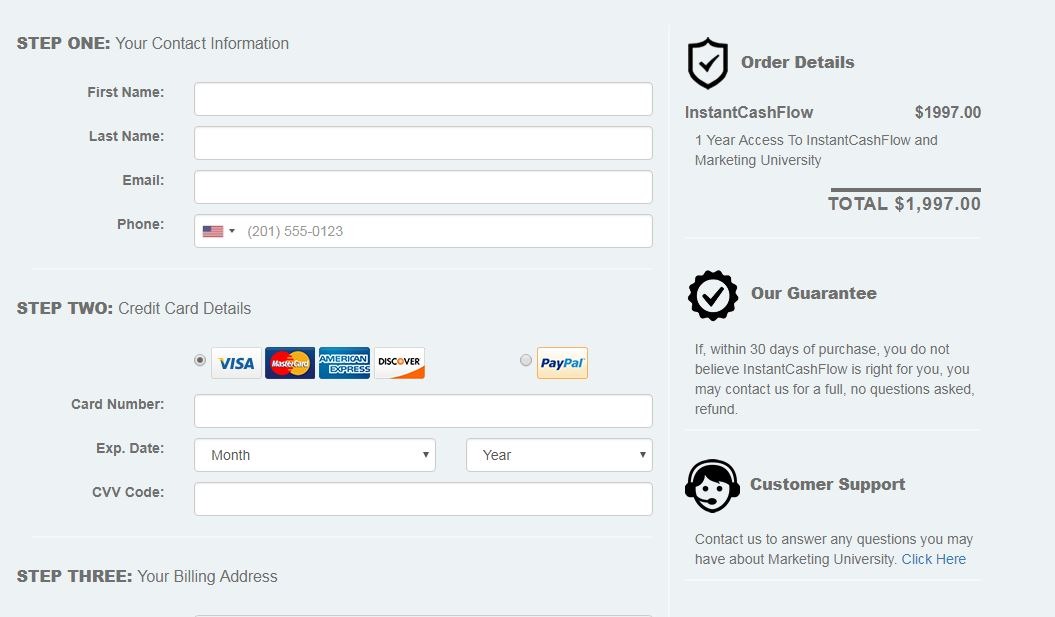This screenshot has height=617, width=1055.
Task: Click the MasterCard logo
Action: [290, 363]
